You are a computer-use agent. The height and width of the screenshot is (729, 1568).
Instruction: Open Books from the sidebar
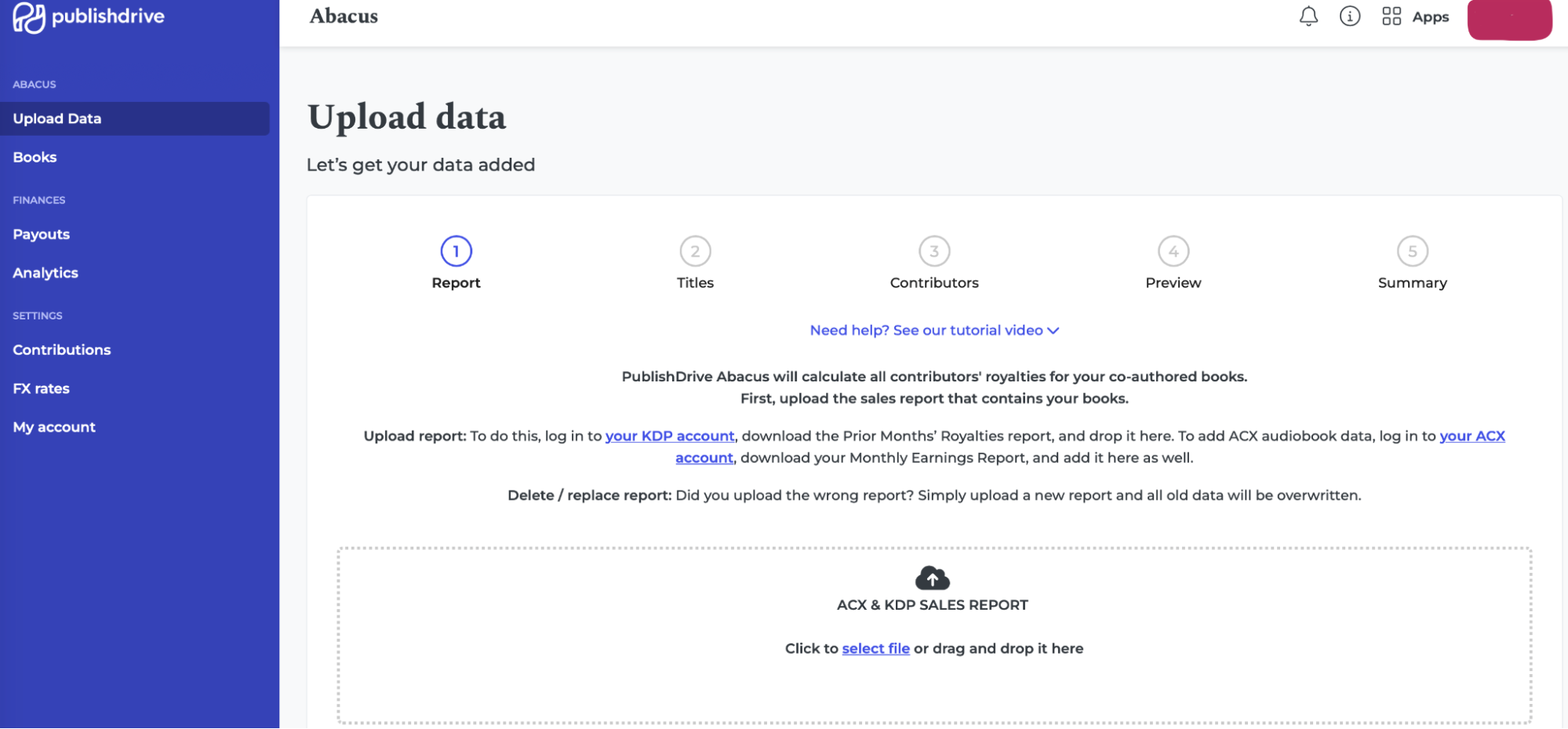click(x=34, y=157)
